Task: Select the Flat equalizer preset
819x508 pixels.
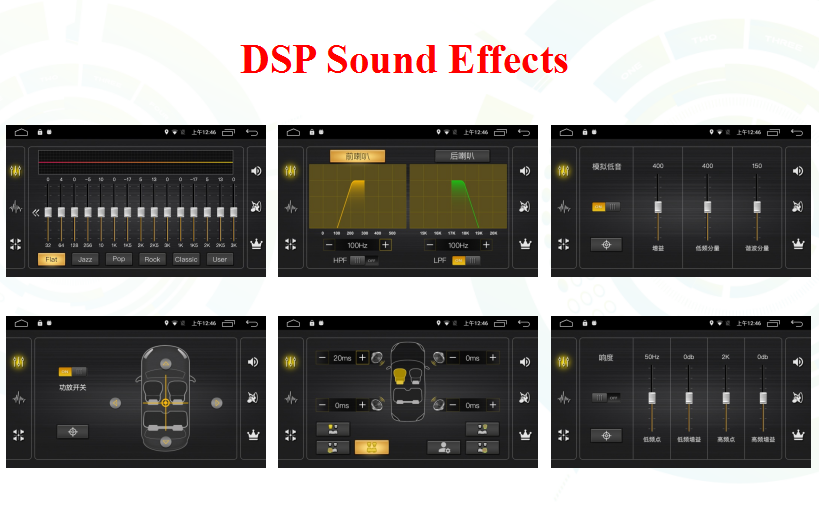Action: (x=51, y=259)
